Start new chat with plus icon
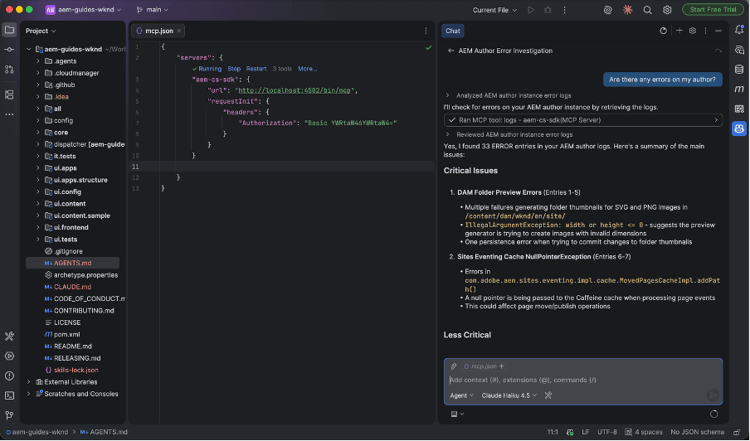 (679, 31)
